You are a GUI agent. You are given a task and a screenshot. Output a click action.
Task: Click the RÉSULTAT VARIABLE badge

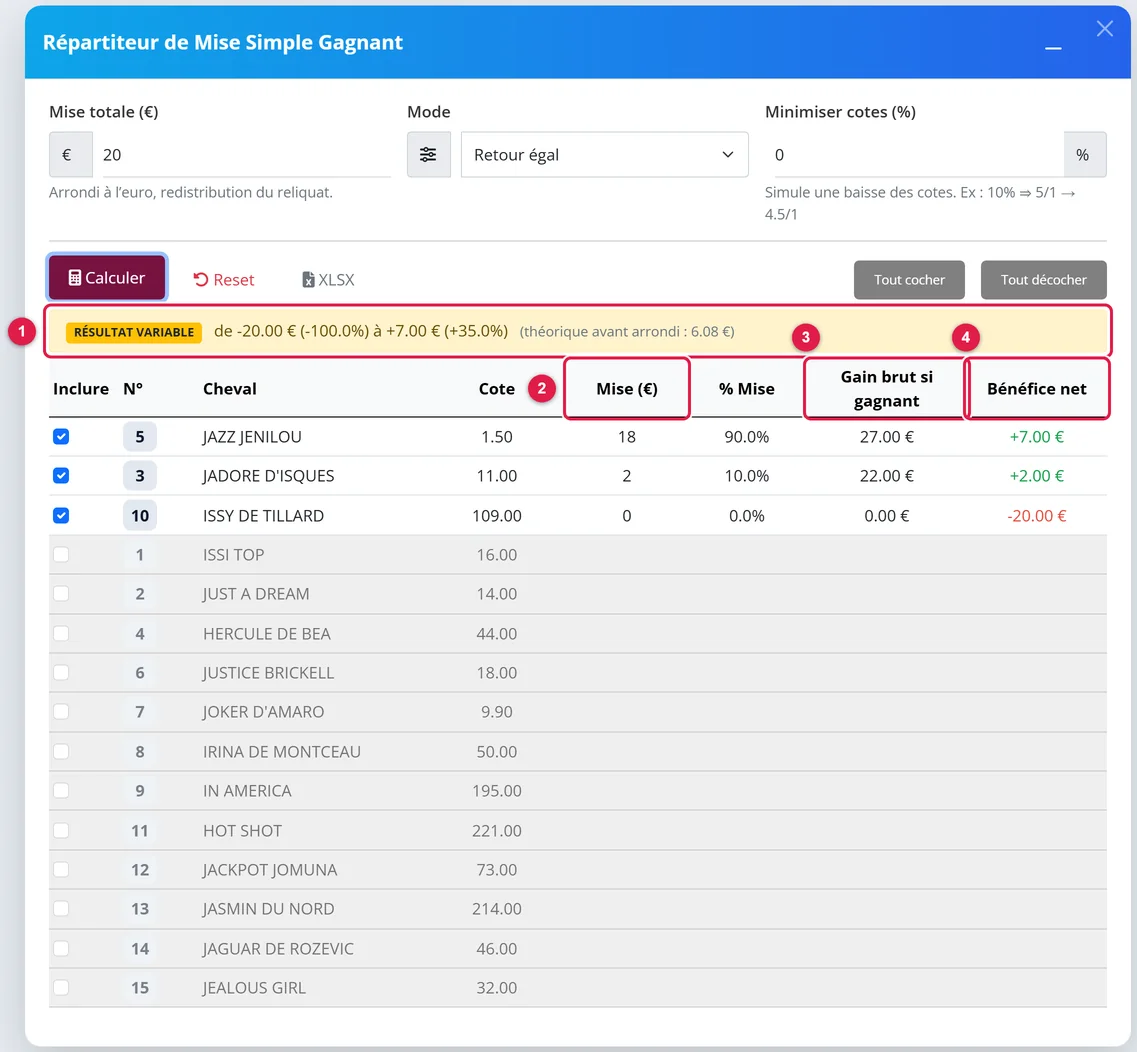pyautogui.click(x=134, y=332)
